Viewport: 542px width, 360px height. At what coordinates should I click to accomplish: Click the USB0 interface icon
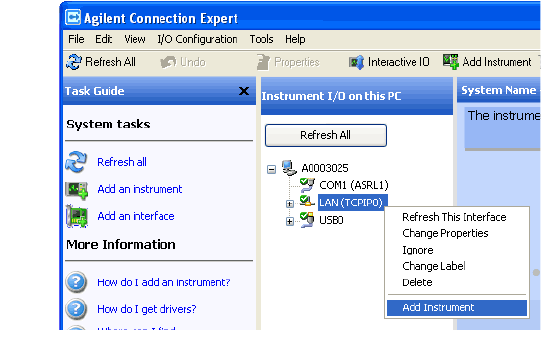pos(307,220)
